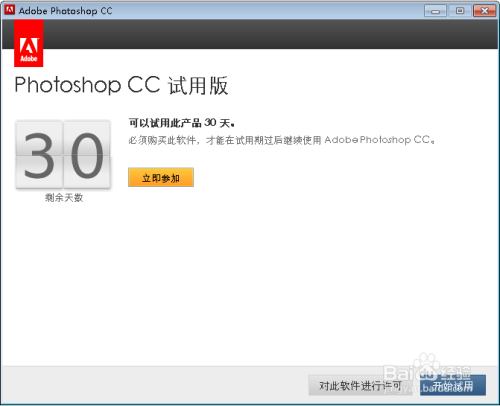Click the orange 立即参加 button
Viewport: 500px width, 406px height.
(161, 177)
